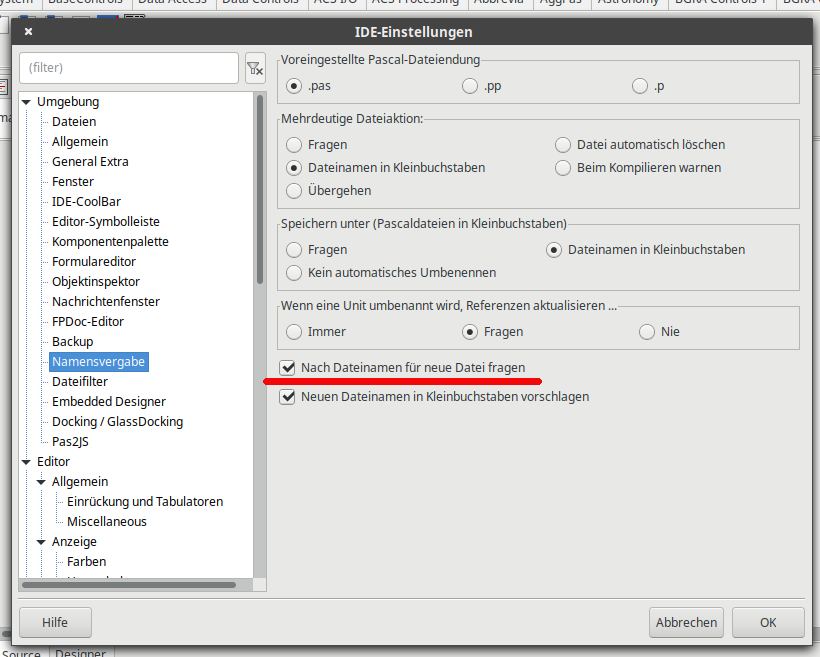Choose 'Datei automatisch löschen' option
Screen dimensions: 820x657
coord(563,145)
